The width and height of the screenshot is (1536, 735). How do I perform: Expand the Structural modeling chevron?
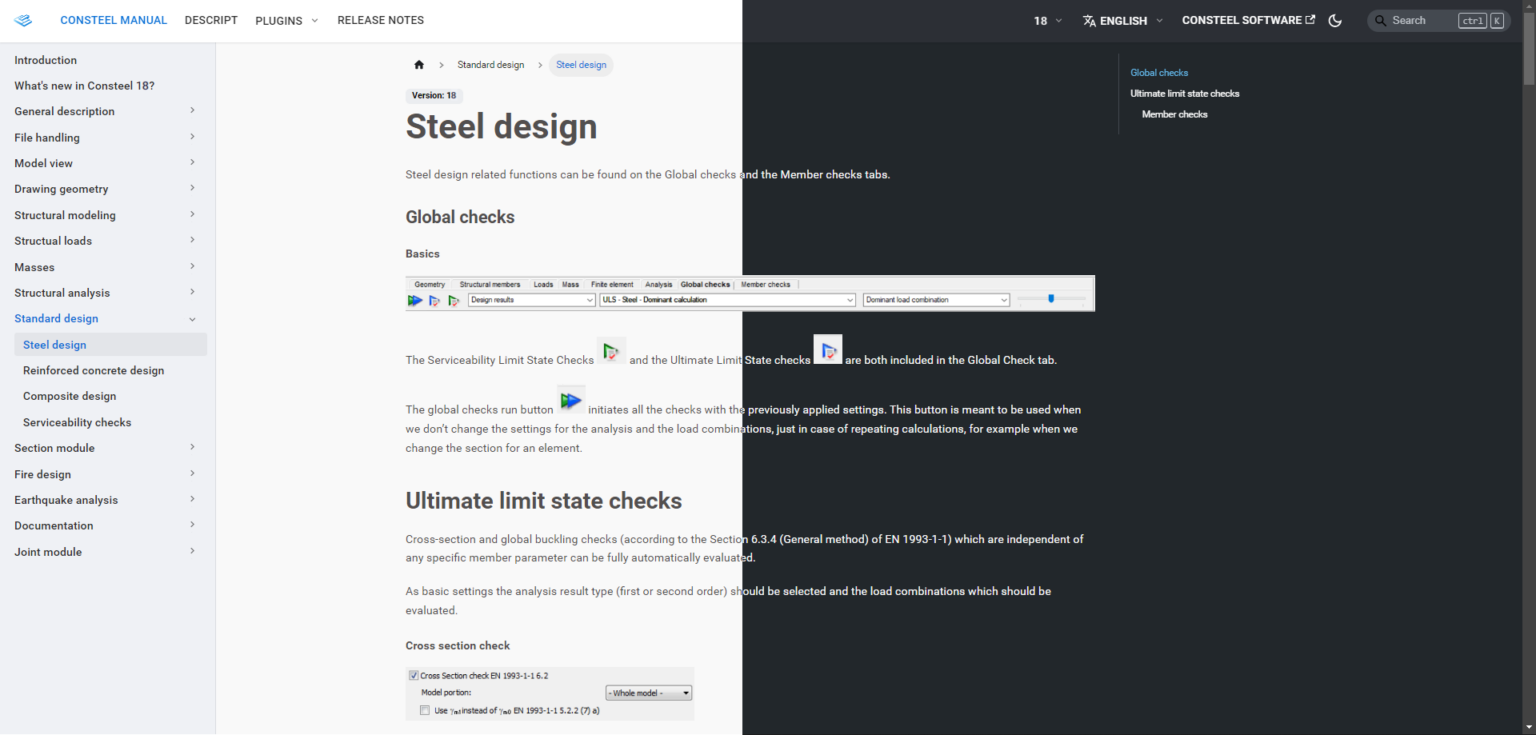coord(192,215)
